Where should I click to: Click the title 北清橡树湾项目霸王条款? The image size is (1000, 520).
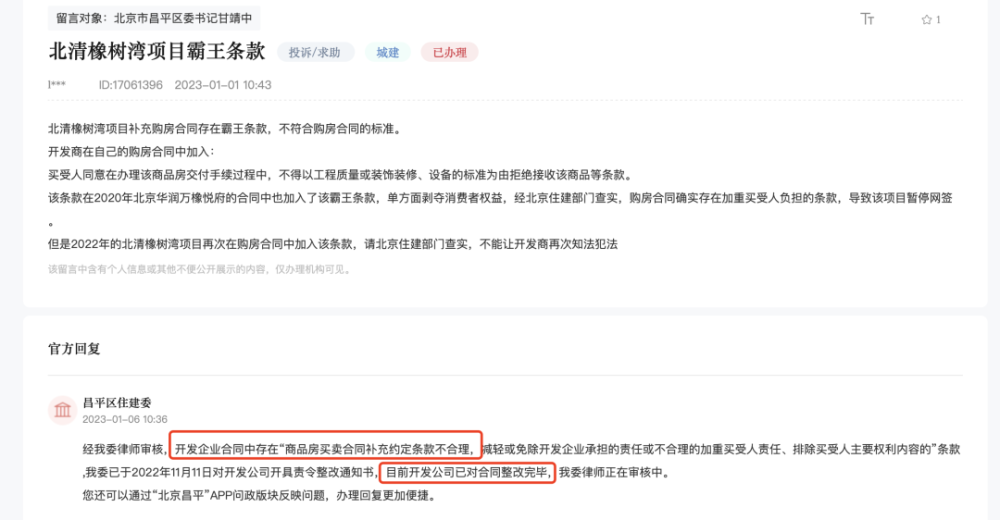tap(156, 52)
